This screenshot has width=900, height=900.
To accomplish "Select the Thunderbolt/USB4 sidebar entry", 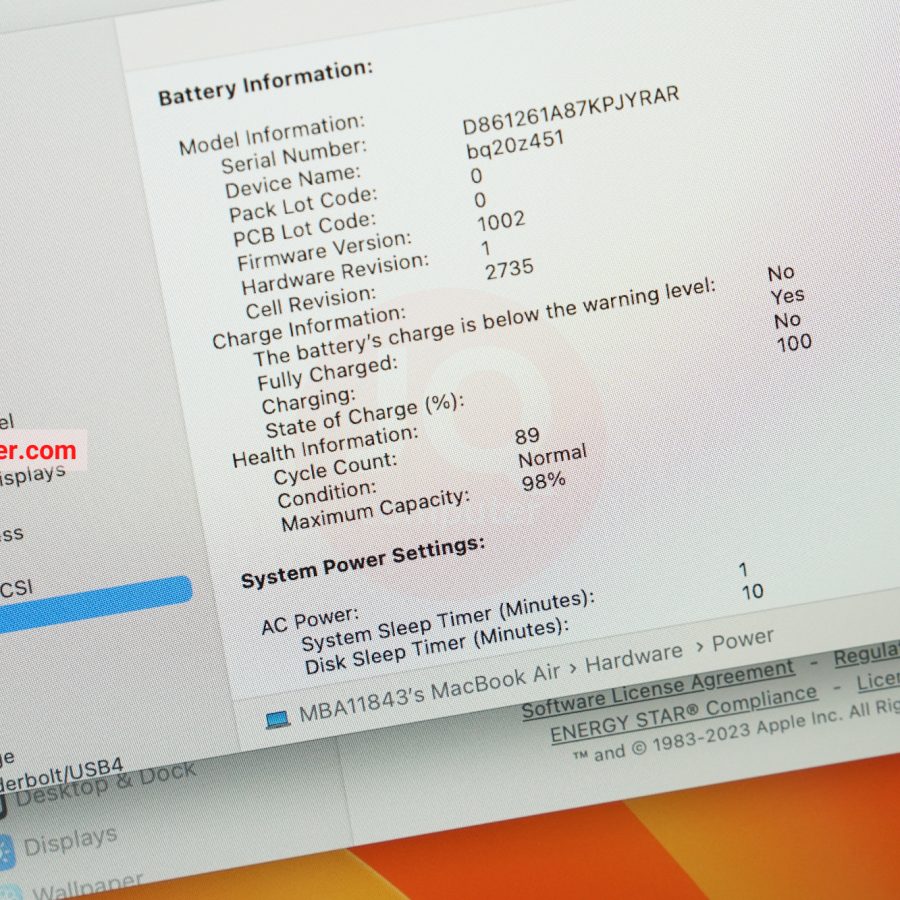I will [60, 774].
